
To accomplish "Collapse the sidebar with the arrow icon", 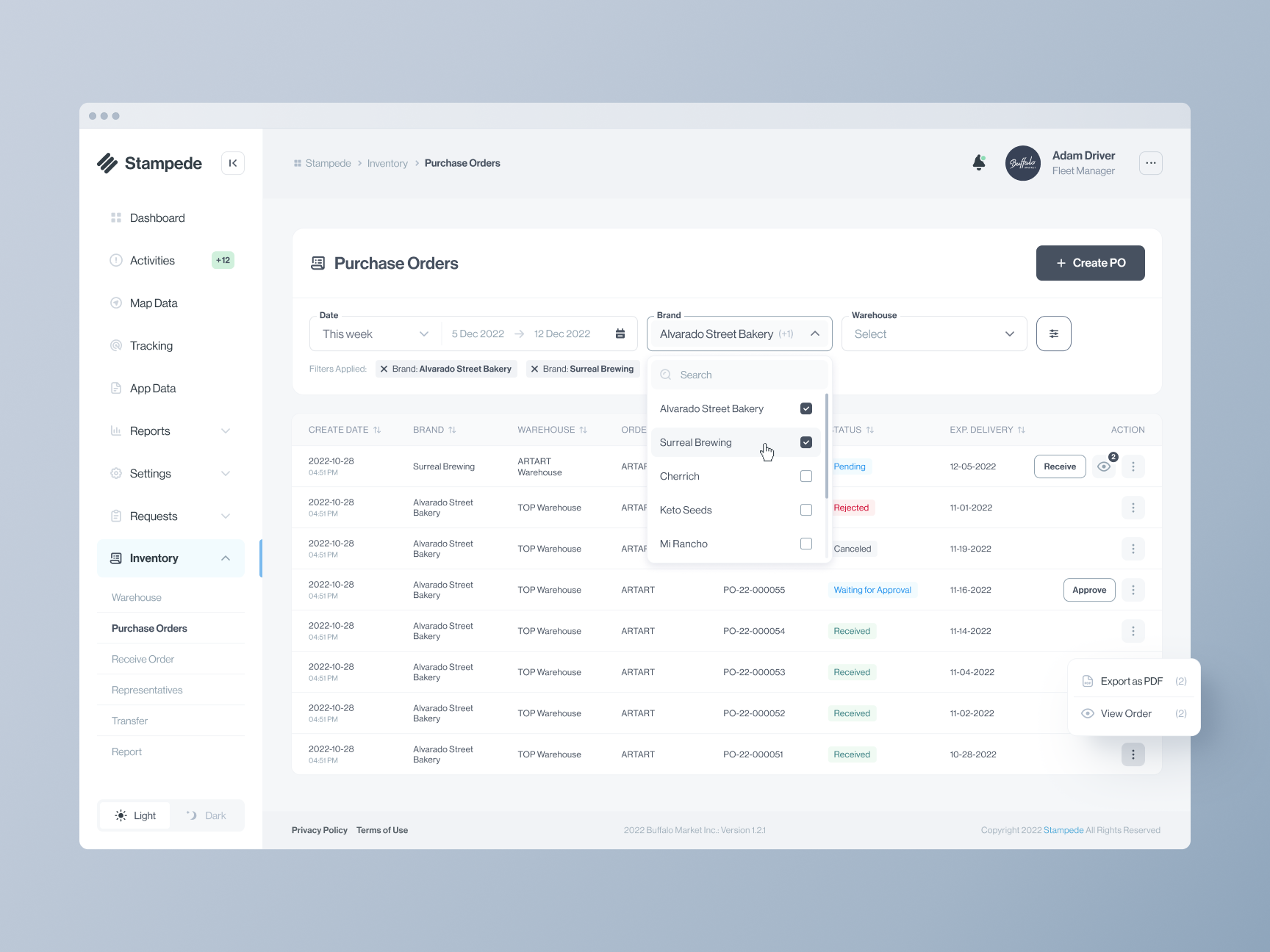I will pyautogui.click(x=233, y=162).
